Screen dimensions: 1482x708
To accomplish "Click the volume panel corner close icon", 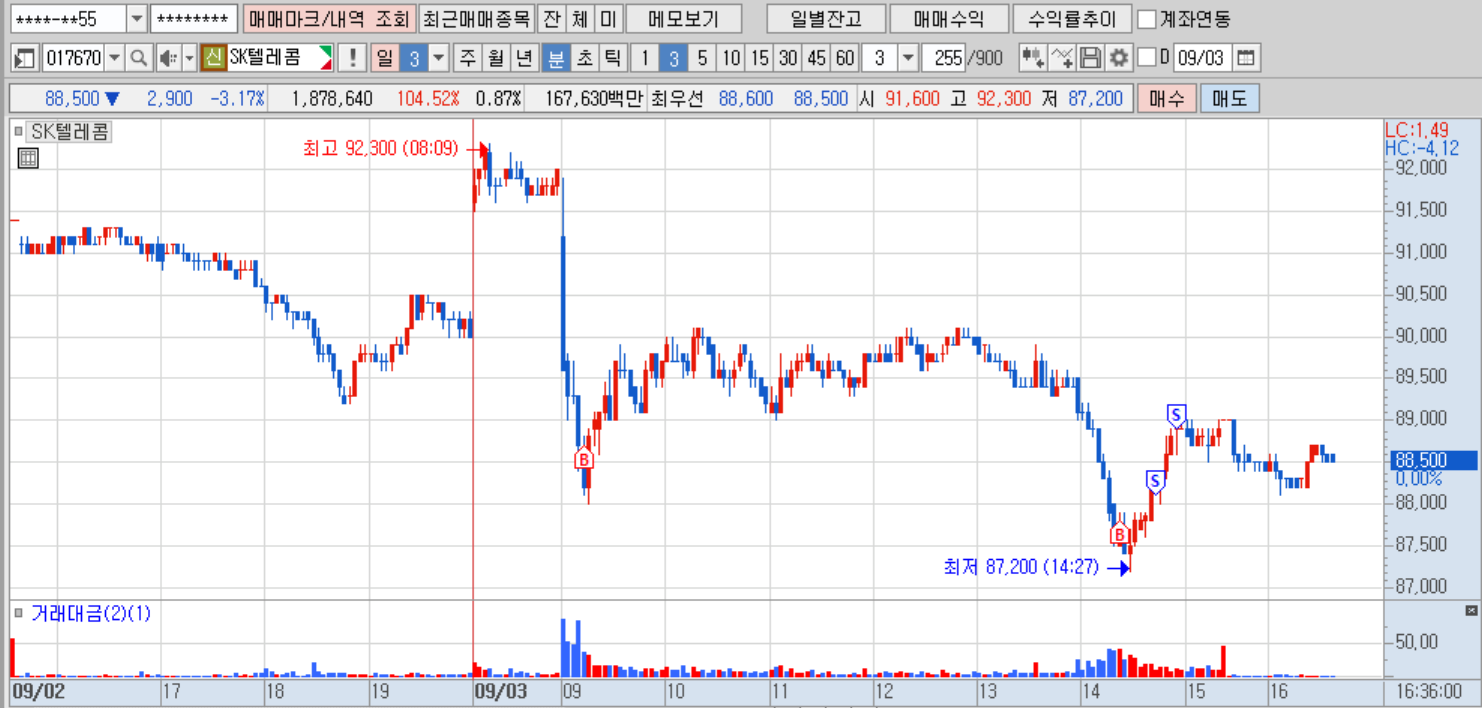I will click(1471, 610).
